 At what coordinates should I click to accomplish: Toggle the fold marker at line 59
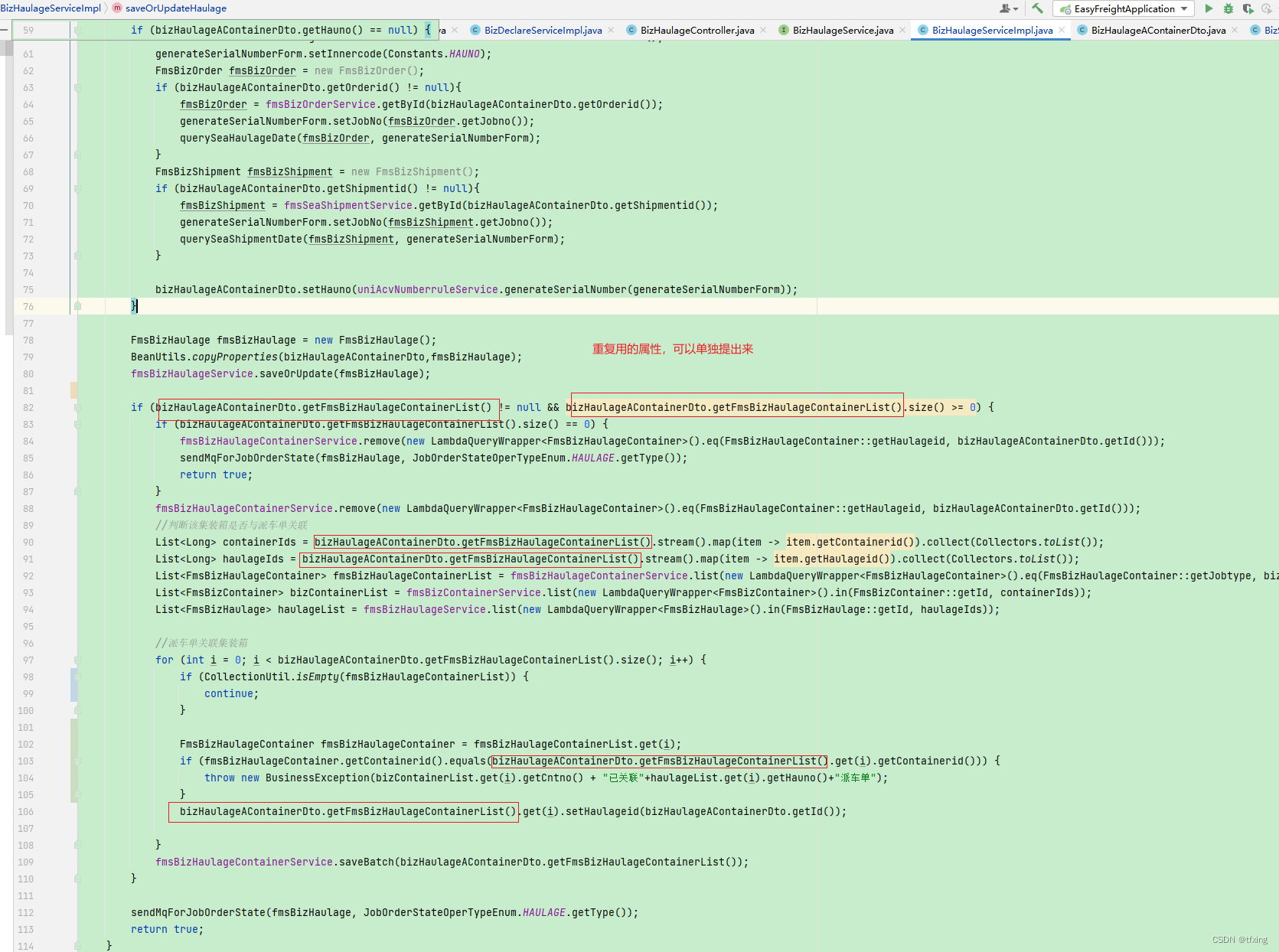pyautogui.click(x=77, y=30)
